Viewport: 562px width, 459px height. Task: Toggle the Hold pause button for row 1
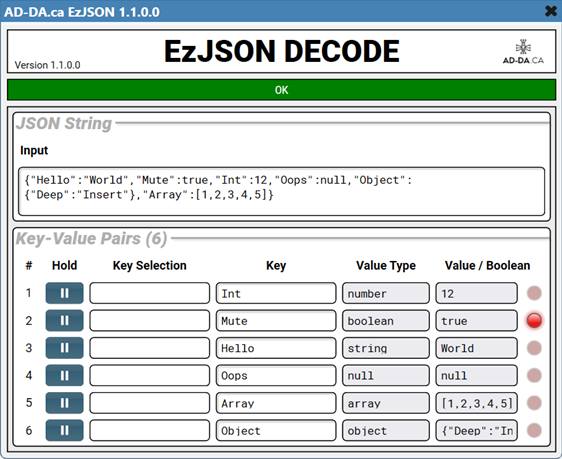pos(65,293)
